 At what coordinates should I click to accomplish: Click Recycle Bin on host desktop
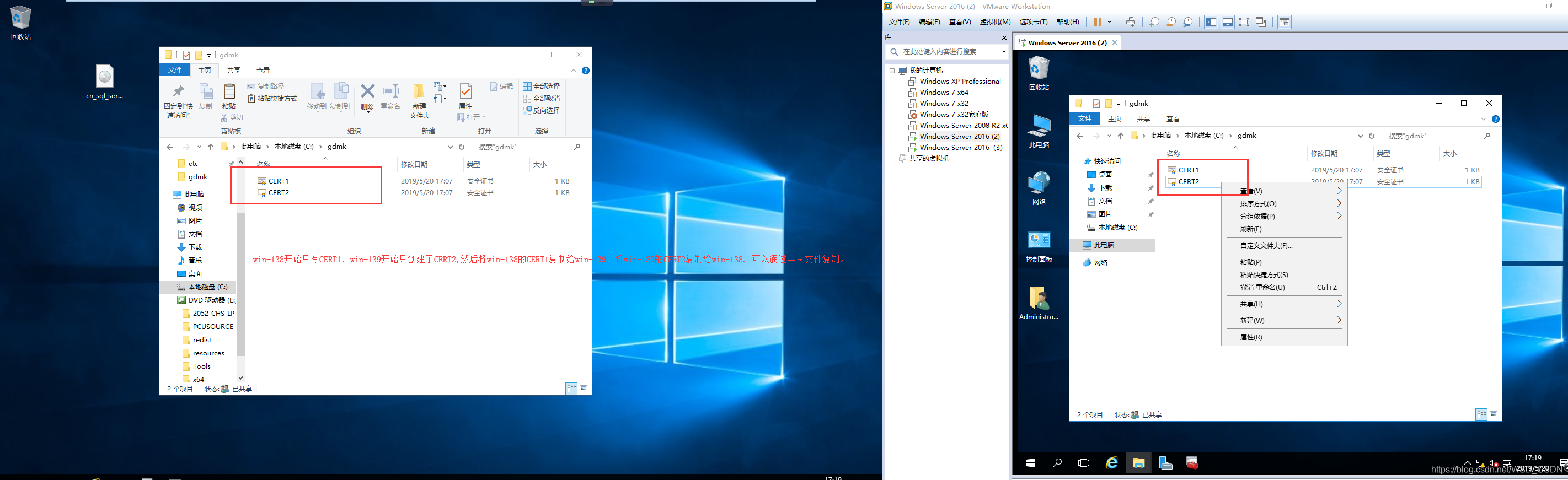pos(21,23)
